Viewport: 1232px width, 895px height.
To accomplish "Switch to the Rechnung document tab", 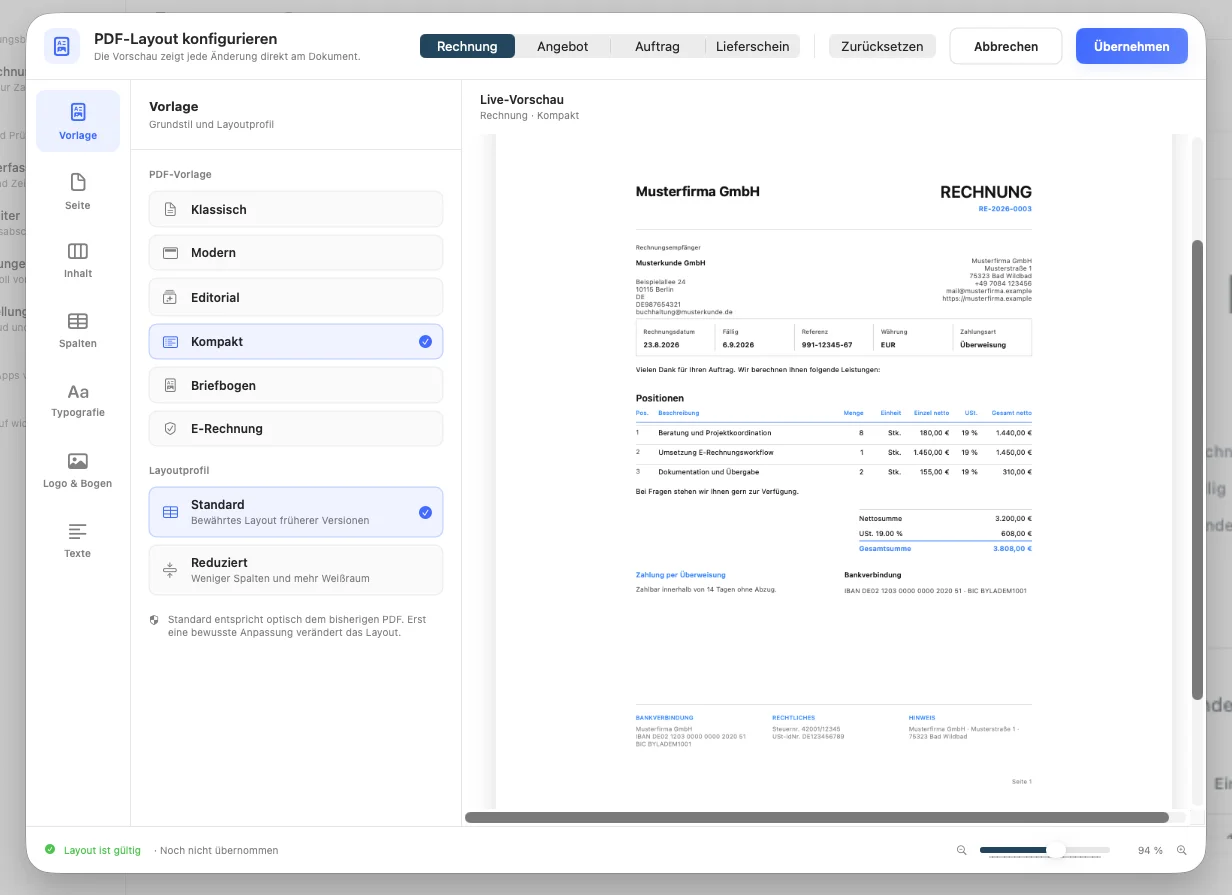I will [467, 46].
